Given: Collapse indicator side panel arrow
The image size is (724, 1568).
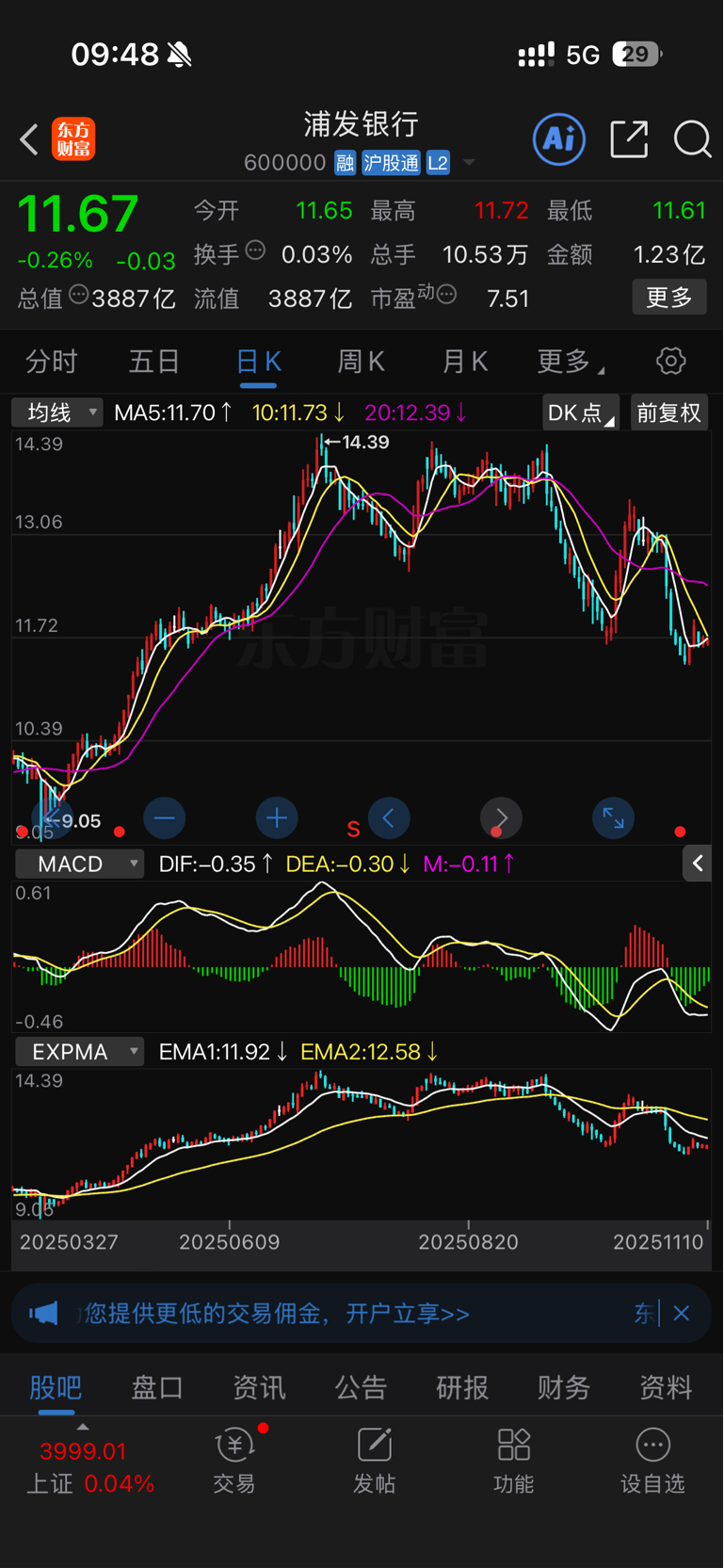Looking at the screenshot, I should click(697, 864).
